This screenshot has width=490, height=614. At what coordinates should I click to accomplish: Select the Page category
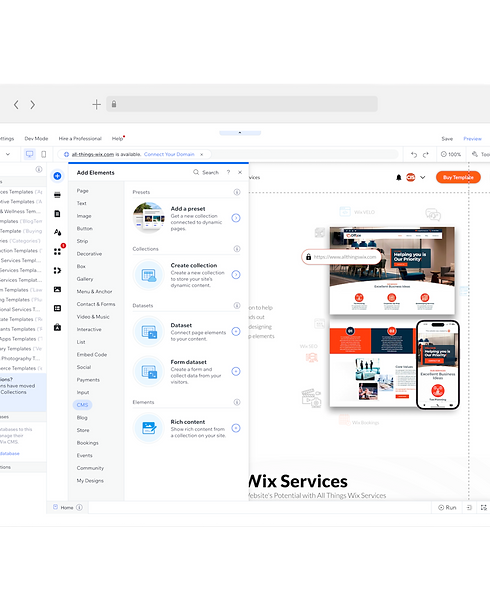click(83, 191)
